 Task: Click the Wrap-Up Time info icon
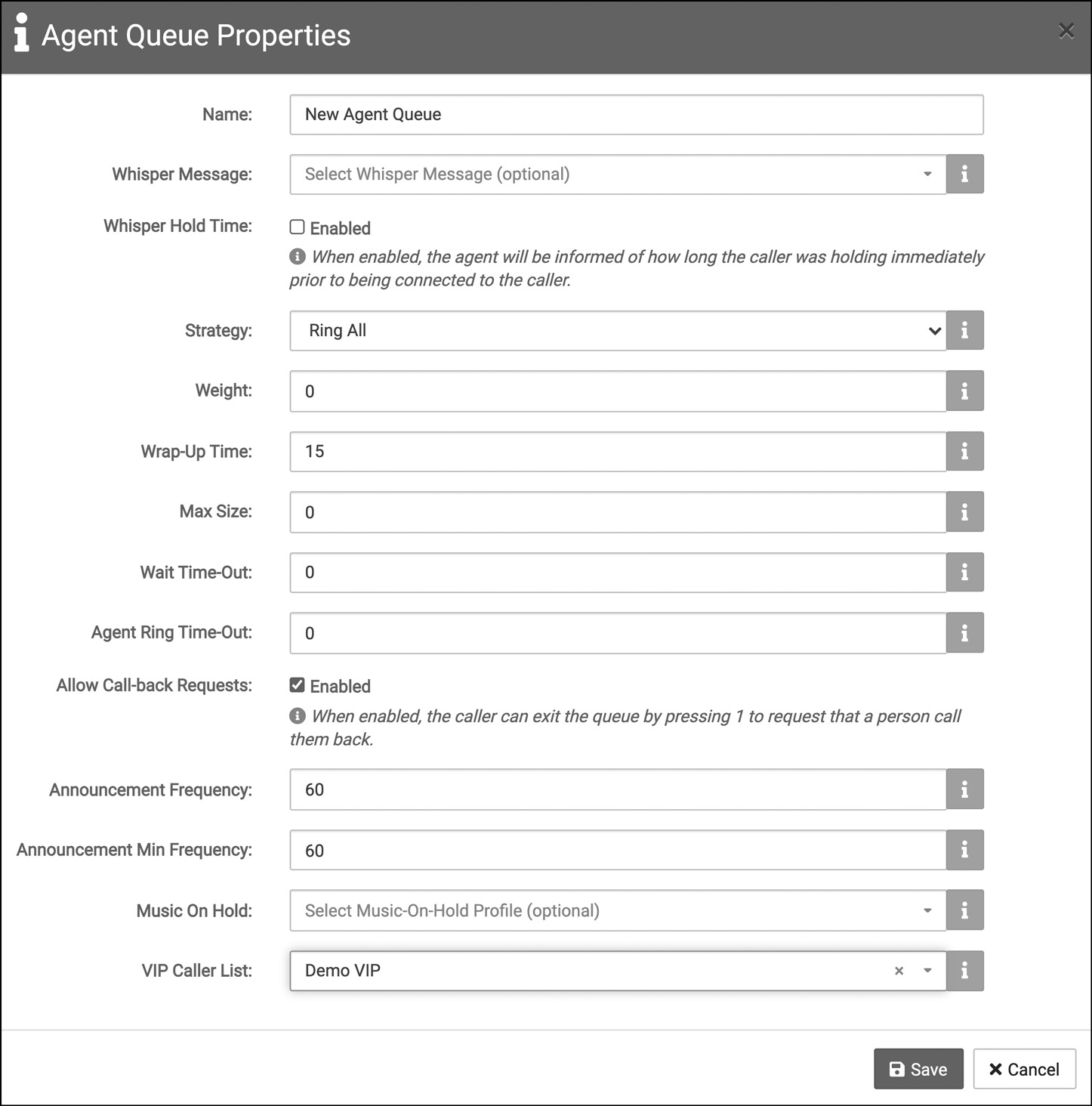click(964, 451)
